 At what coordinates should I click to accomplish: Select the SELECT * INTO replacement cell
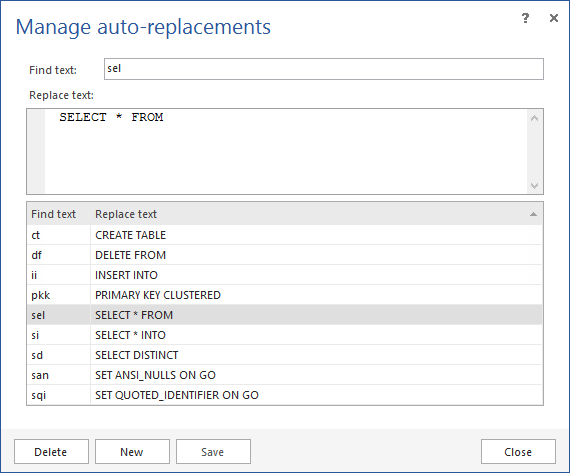point(316,335)
